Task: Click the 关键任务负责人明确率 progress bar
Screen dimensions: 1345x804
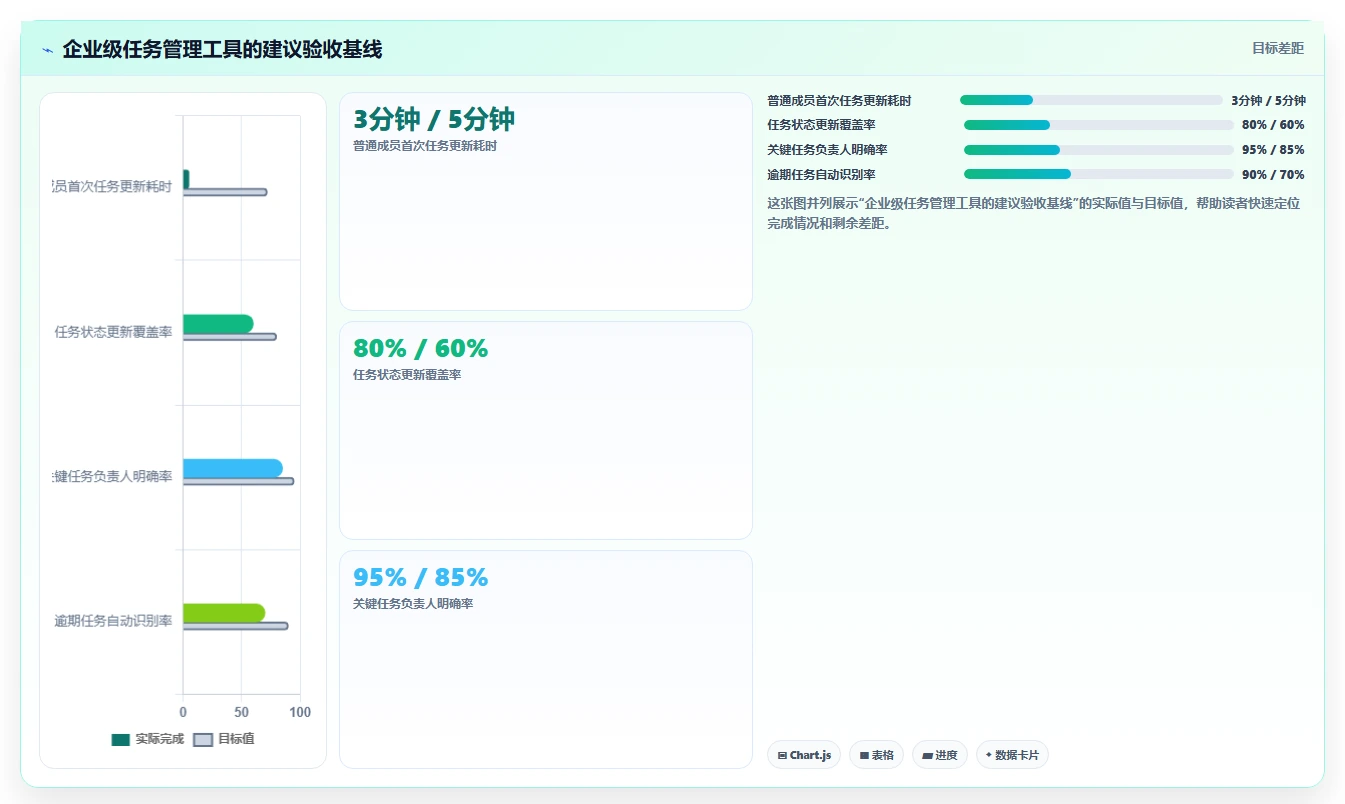Action: (x=1098, y=150)
